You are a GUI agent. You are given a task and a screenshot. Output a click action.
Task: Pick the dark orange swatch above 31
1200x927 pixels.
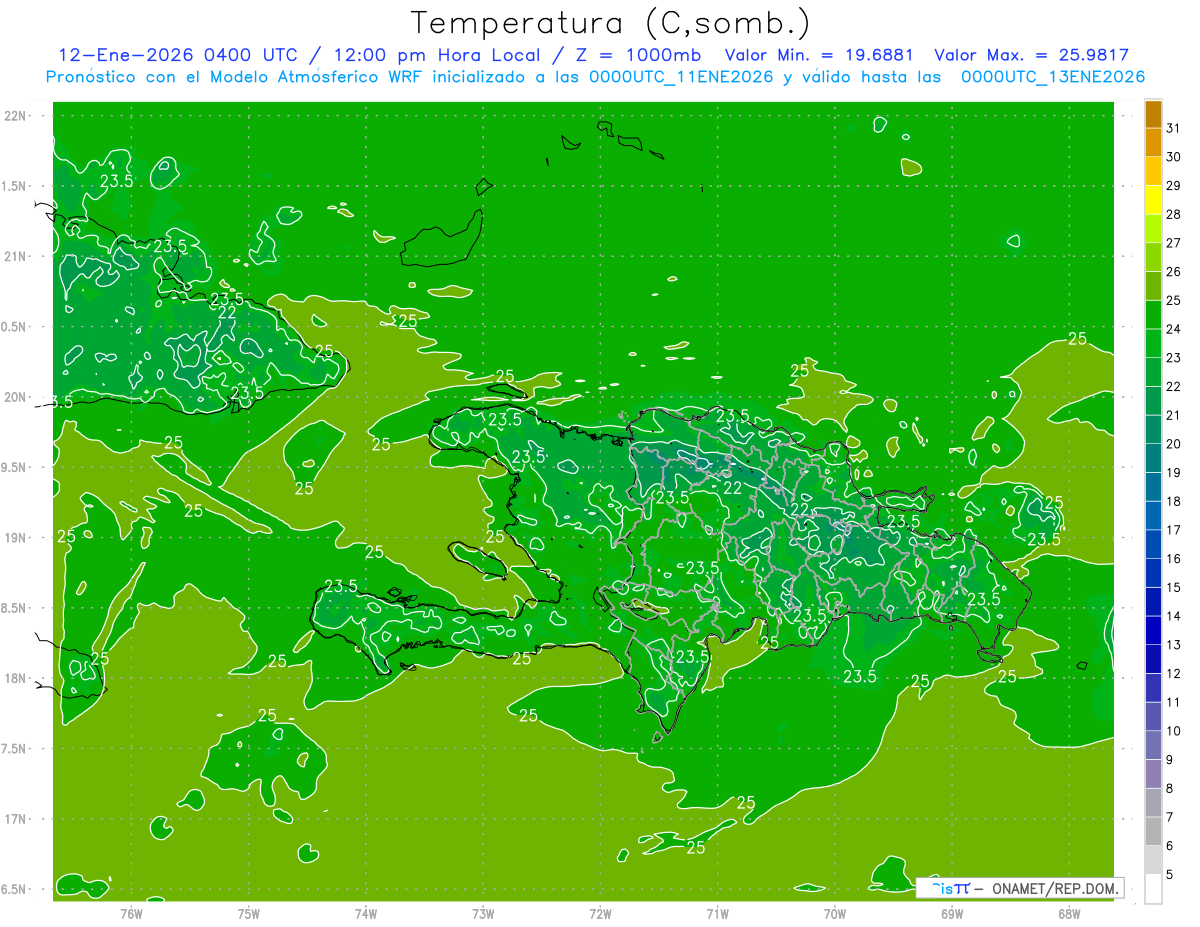[x=1153, y=114]
